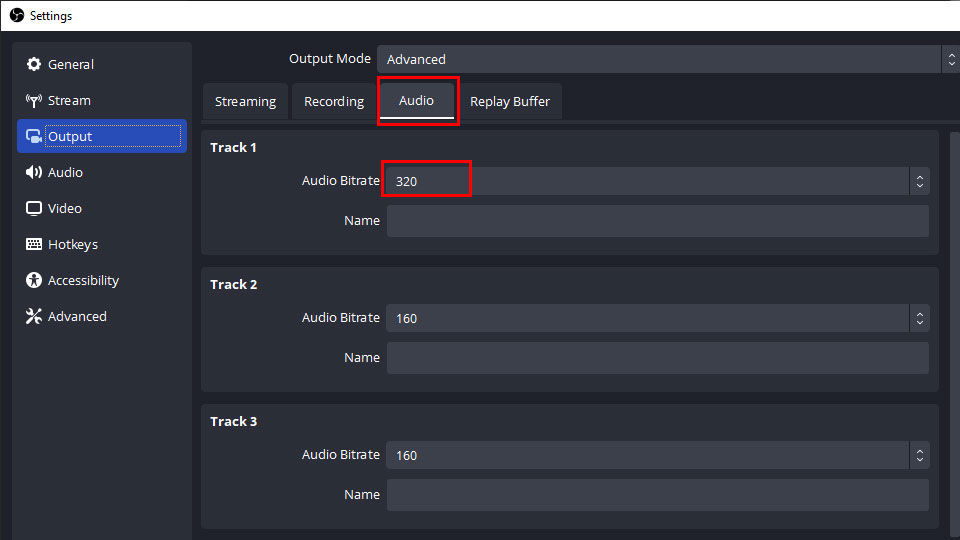
Task: Click the OBS logo in title bar
Action: point(17,15)
